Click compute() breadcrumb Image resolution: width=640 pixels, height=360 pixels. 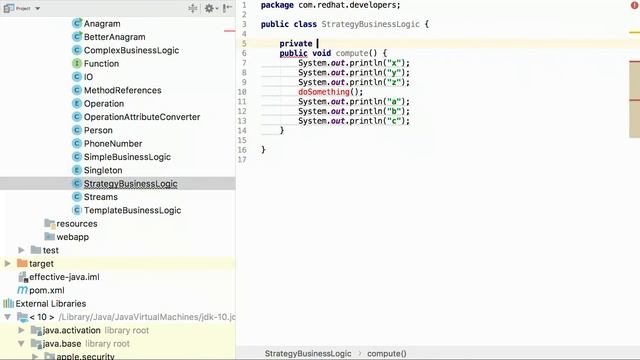[x=387, y=353]
